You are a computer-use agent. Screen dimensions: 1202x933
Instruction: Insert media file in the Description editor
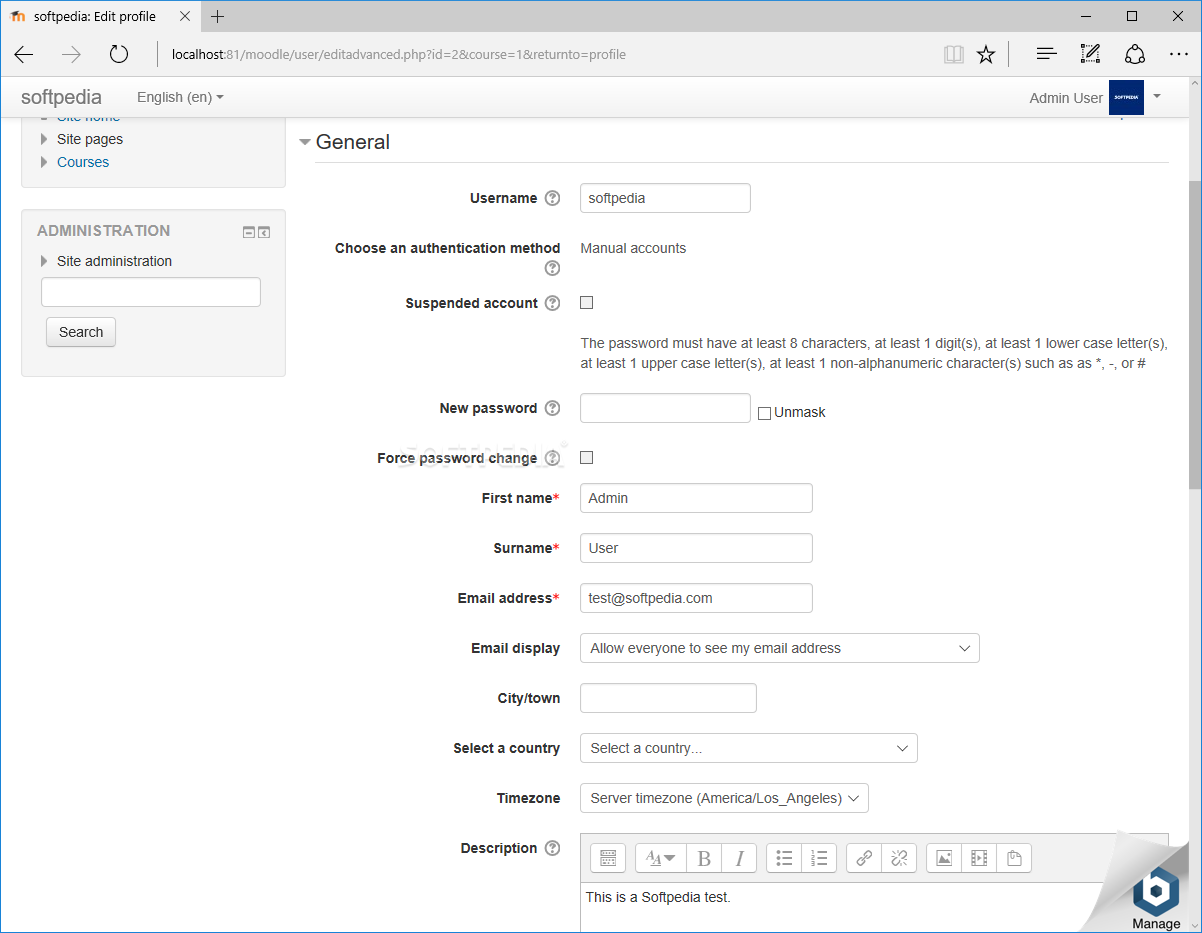tap(979, 858)
